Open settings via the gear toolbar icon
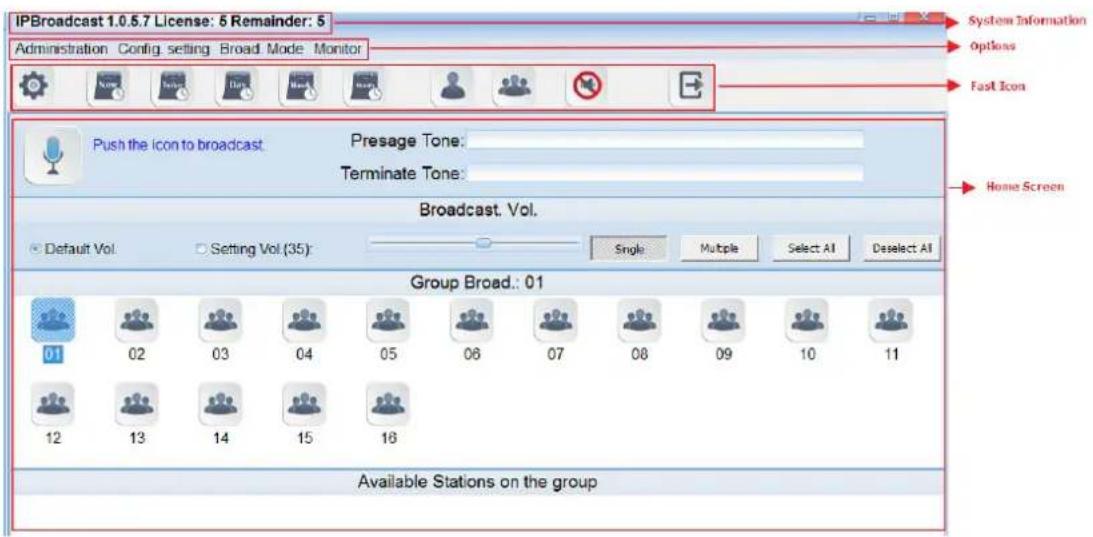The height and width of the screenshot is (537, 1093). coord(31,86)
